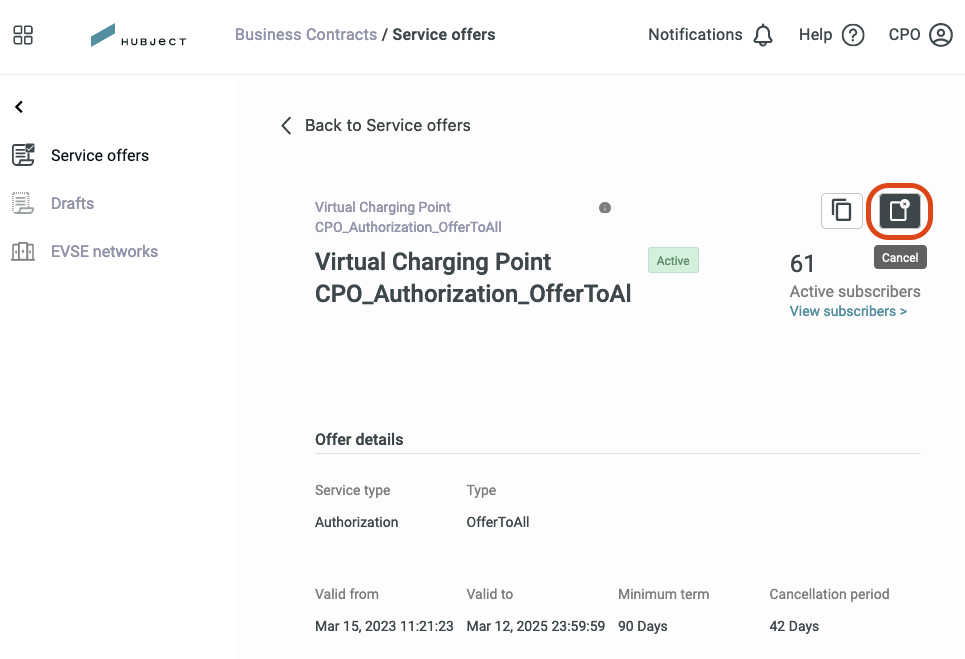Screen dimensions: 965x659
Task: Click Service offers breadcrumb
Action: pyautogui.click(x=444, y=34)
